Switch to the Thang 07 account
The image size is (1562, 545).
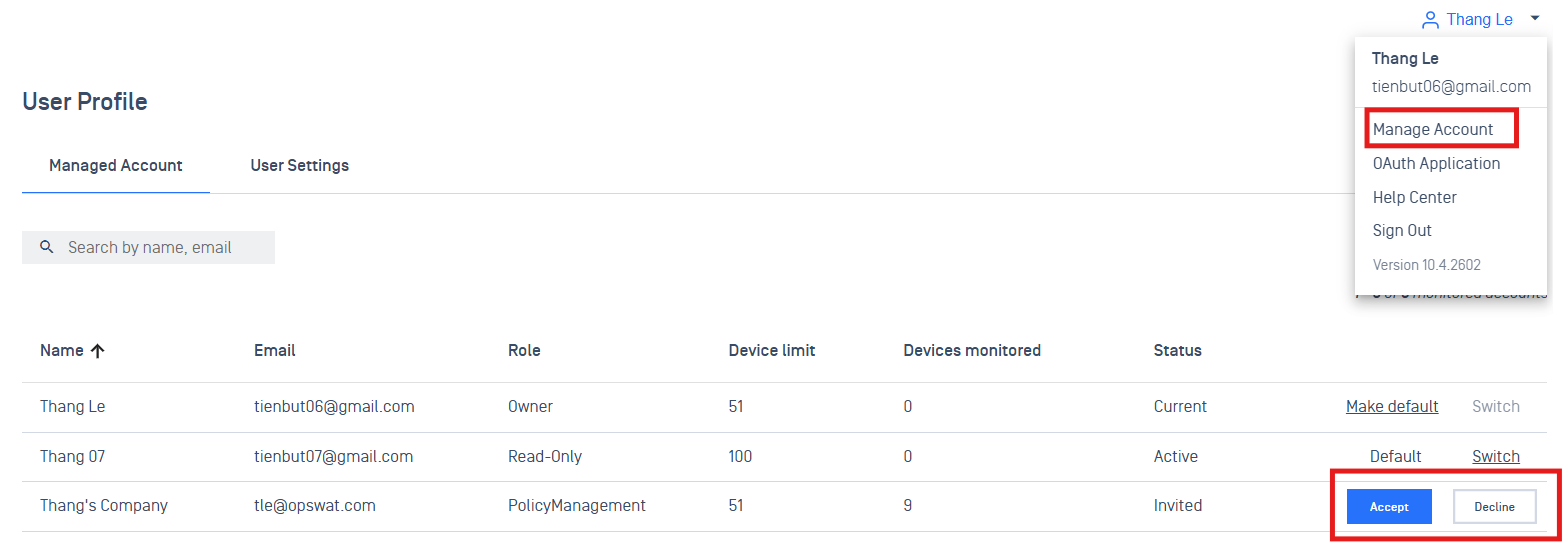(1495, 456)
